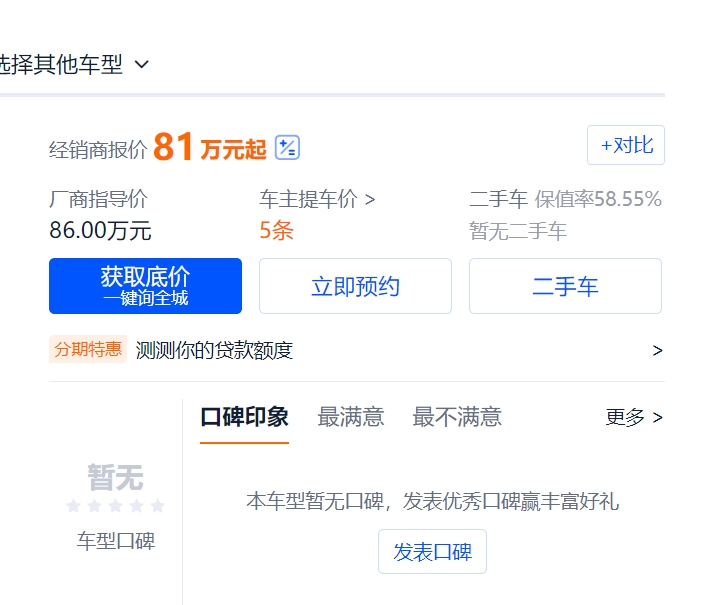Click the 暂无二手车 text
The width and height of the screenshot is (720, 605).
point(518,231)
